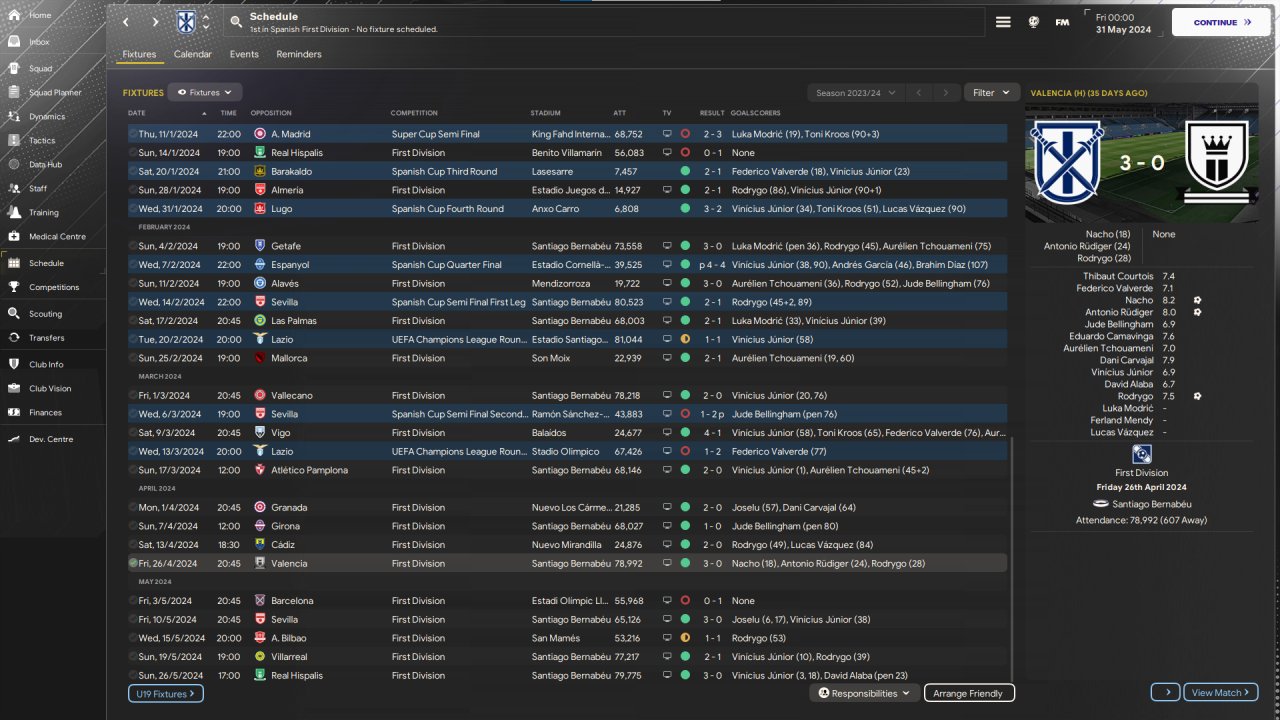Open the Data Hub sidebar icon
This screenshot has height=720, width=1280.
14,164
